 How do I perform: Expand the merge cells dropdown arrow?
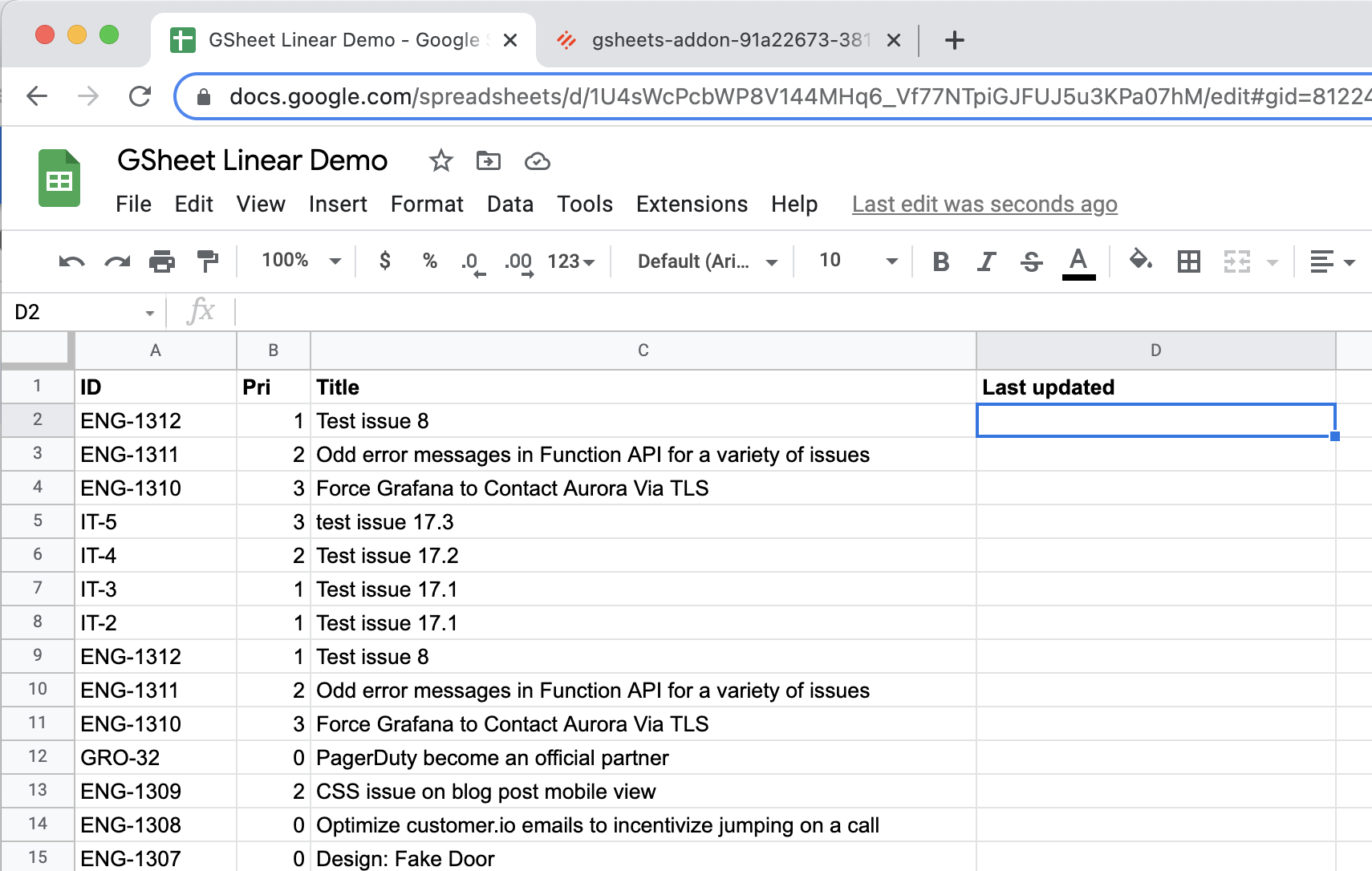click(x=1272, y=262)
